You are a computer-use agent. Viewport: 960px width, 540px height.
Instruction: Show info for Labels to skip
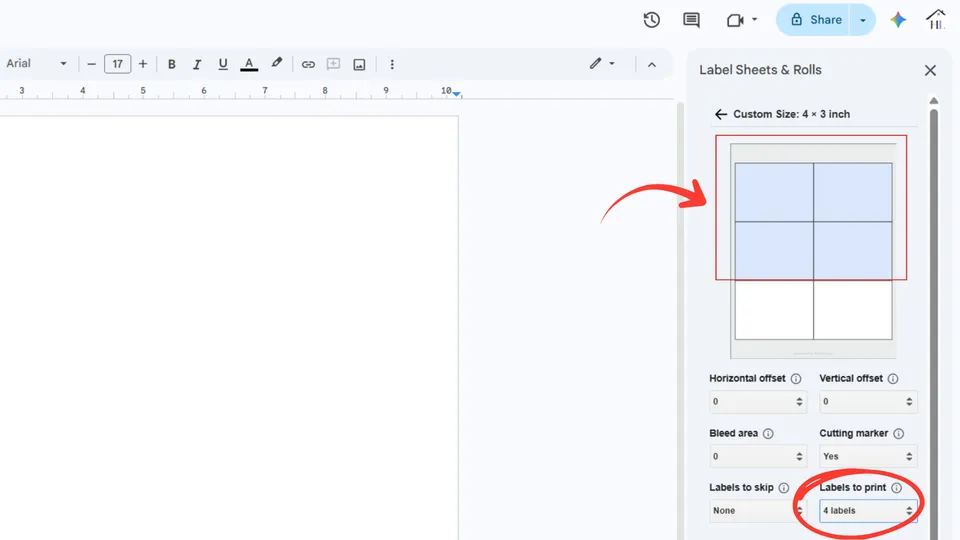(784, 488)
